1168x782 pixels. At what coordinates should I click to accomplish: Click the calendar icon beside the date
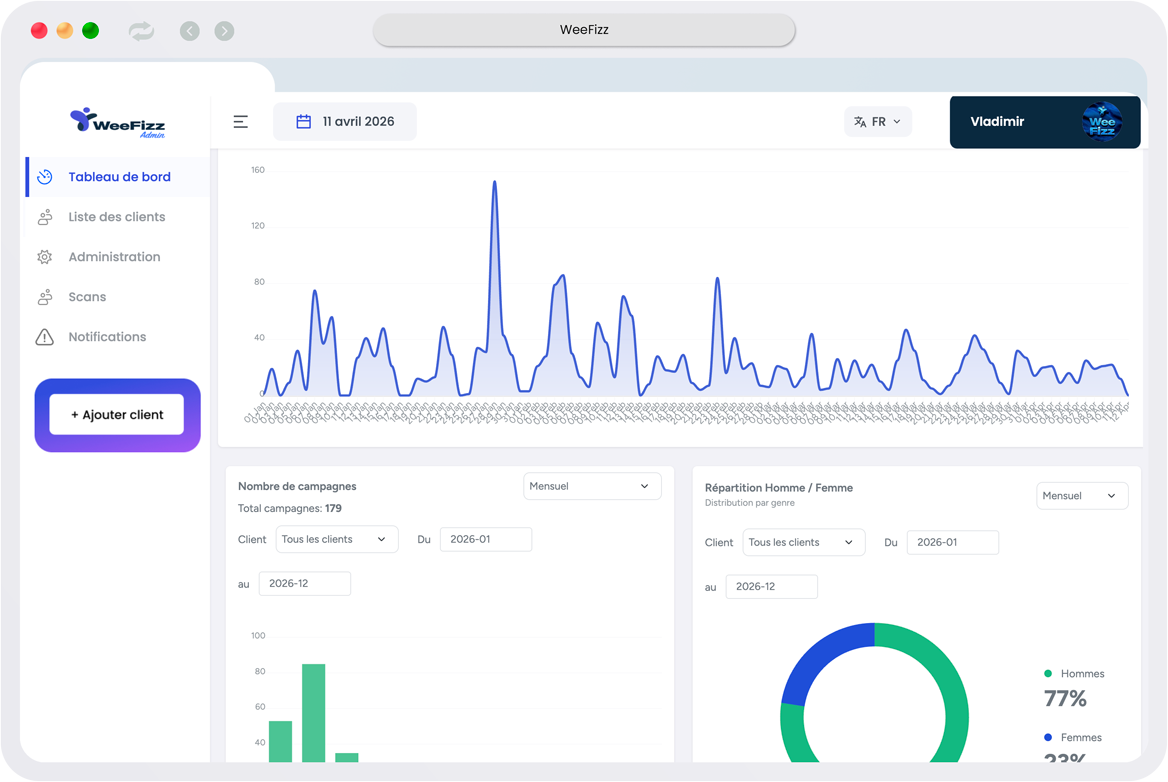(304, 122)
